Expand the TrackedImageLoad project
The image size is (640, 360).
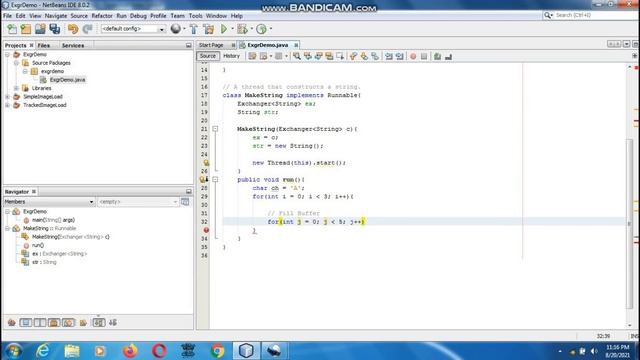[7, 105]
